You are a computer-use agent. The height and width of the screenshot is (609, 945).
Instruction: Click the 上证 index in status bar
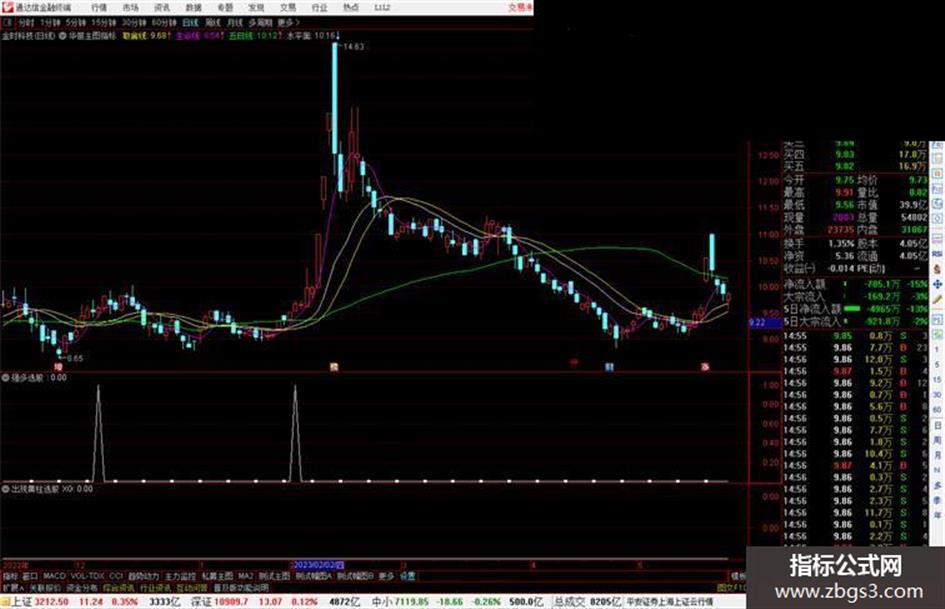pos(21,602)
